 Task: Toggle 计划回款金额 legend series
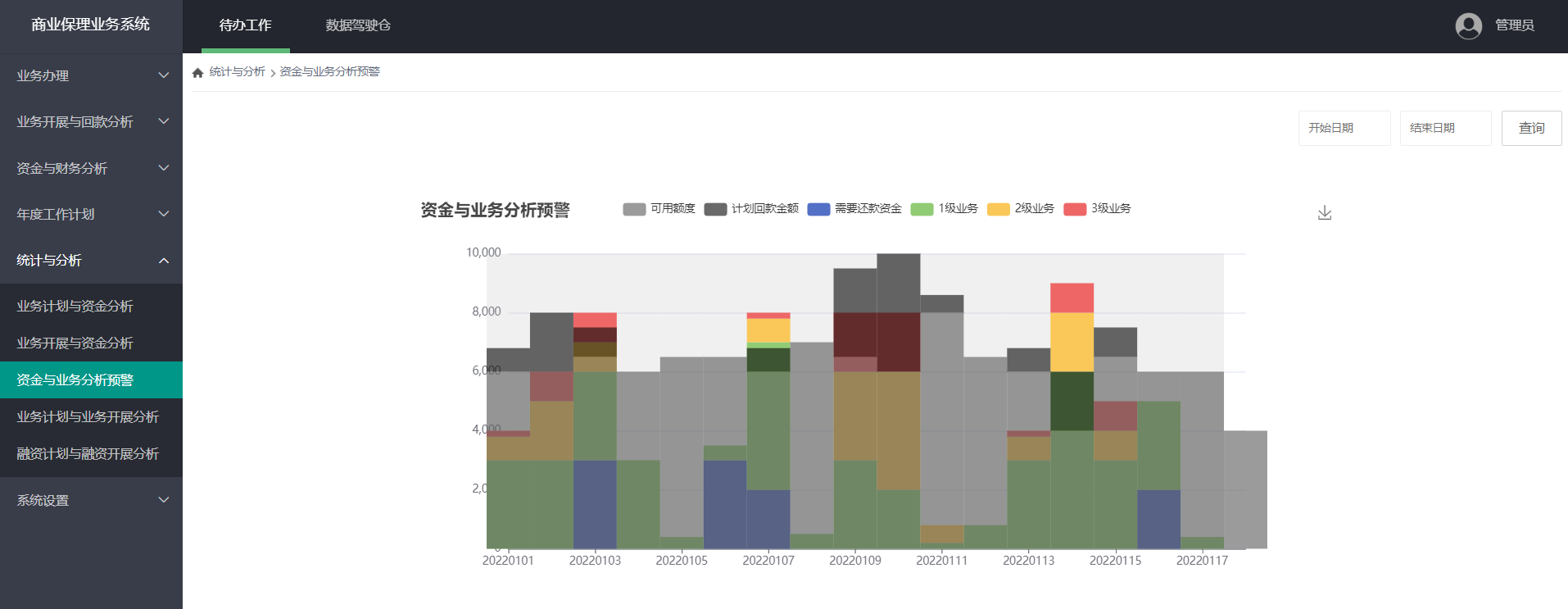tap(751, 209)
